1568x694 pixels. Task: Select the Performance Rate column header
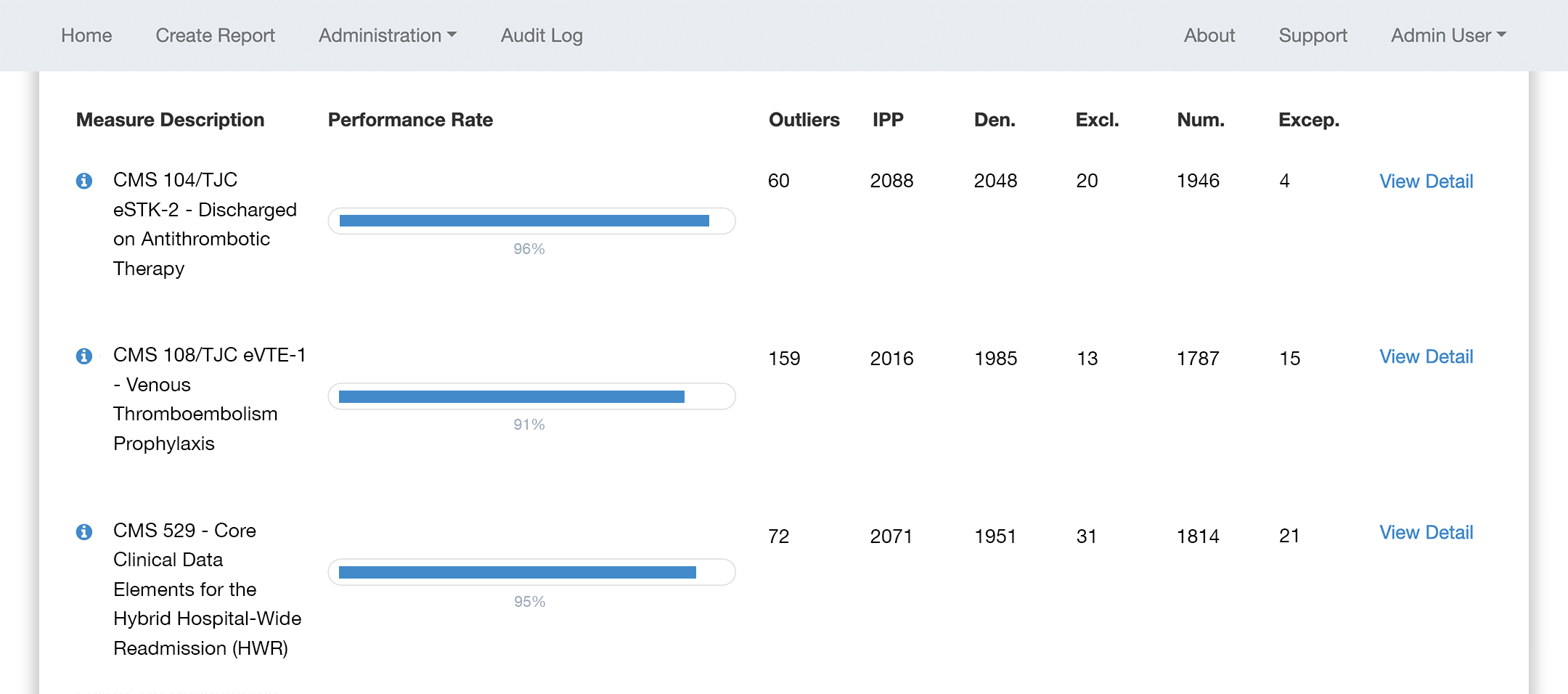point(410,120)
